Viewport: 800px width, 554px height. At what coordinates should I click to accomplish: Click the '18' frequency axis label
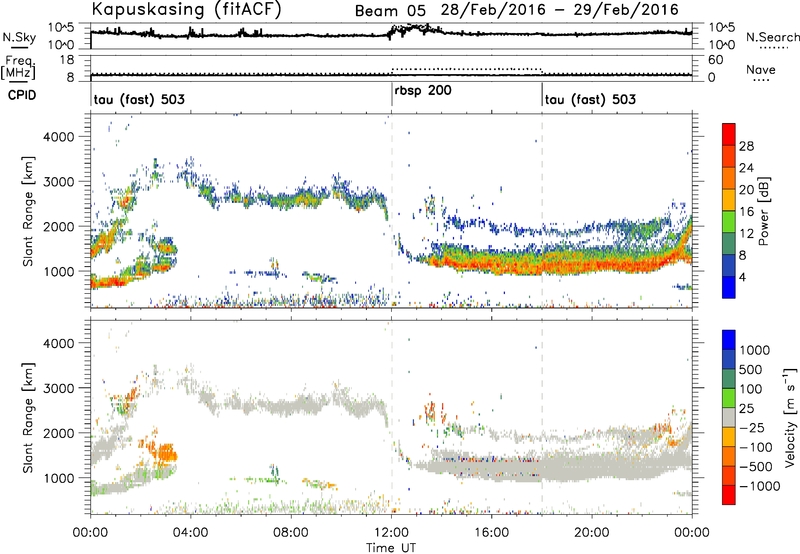tap(67, 60)
